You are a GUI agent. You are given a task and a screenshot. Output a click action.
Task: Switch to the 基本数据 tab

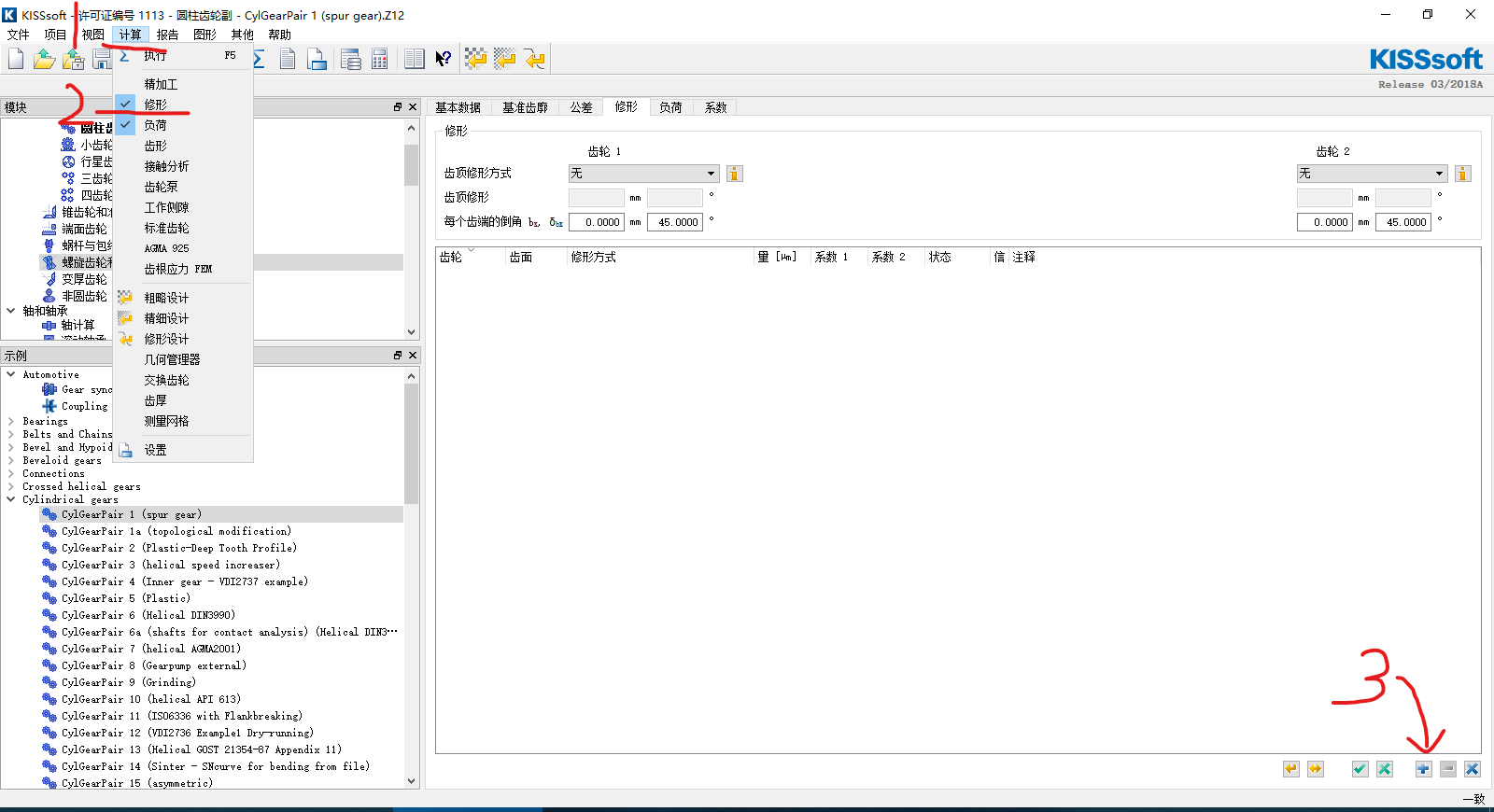coord(458,107)
